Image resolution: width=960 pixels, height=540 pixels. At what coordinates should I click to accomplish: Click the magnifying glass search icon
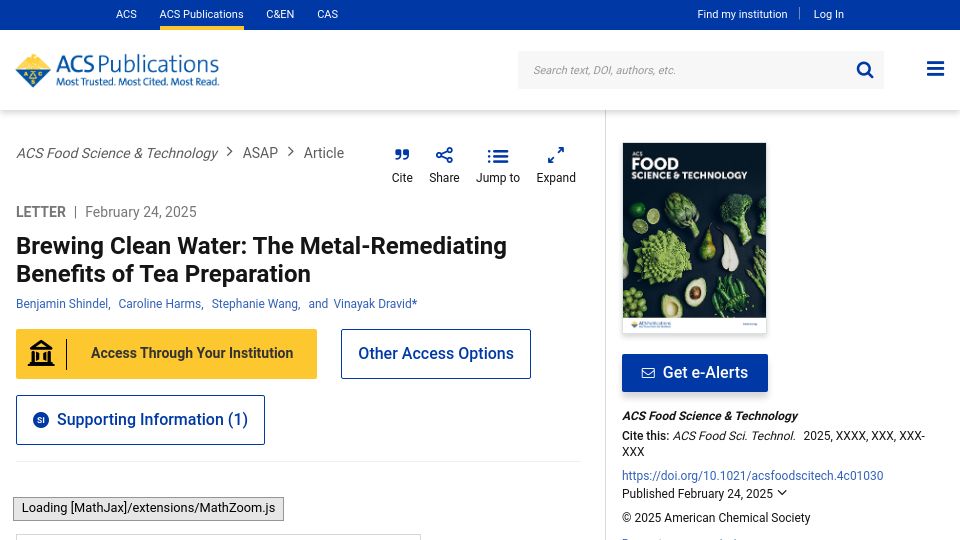[x=864, y=70]
